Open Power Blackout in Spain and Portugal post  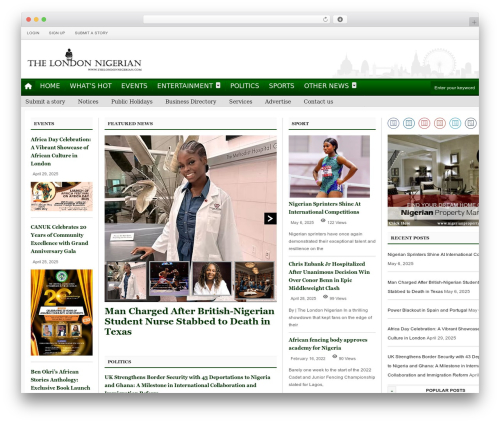(427, 310)
